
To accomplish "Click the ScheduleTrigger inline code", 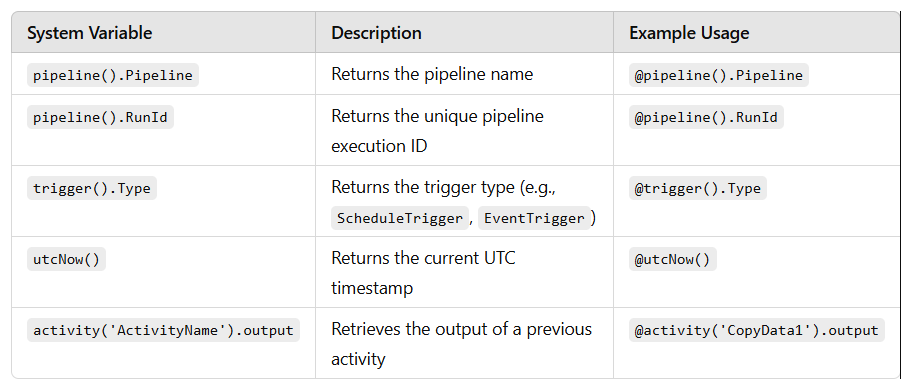I will click(400, 218).
